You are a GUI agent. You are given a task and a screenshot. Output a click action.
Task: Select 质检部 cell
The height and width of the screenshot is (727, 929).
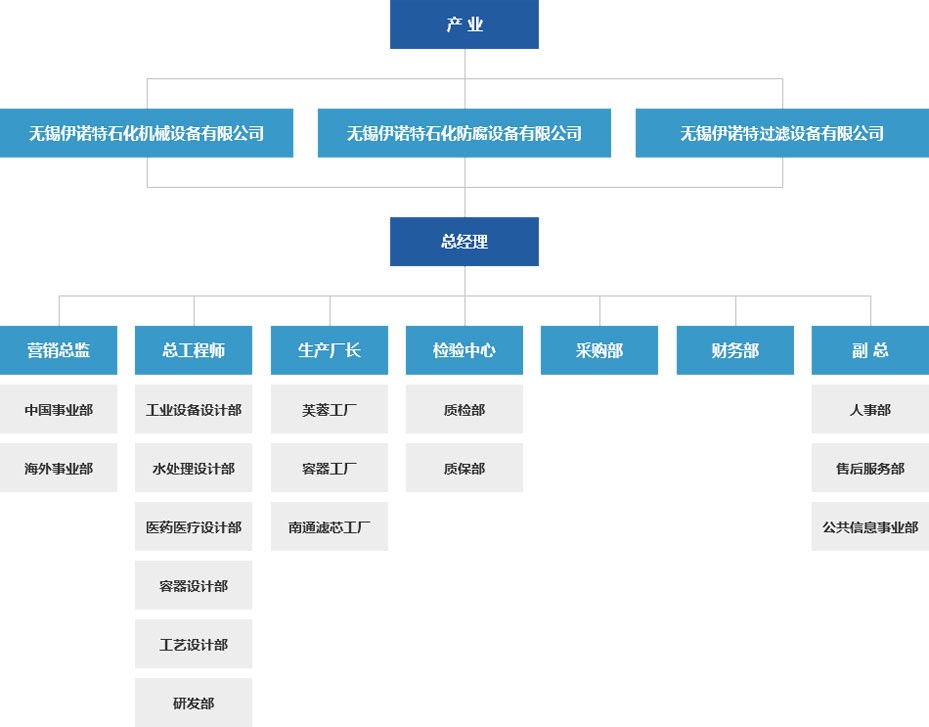(464, 409)
